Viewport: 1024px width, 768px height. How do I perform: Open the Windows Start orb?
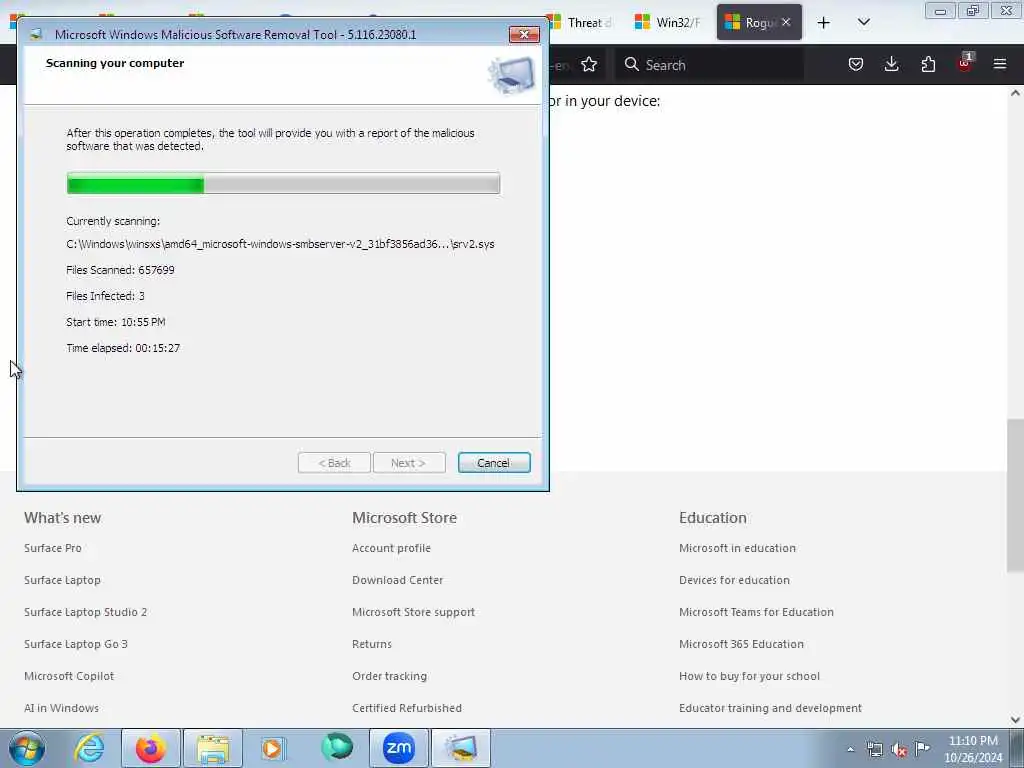coord(27,748)
